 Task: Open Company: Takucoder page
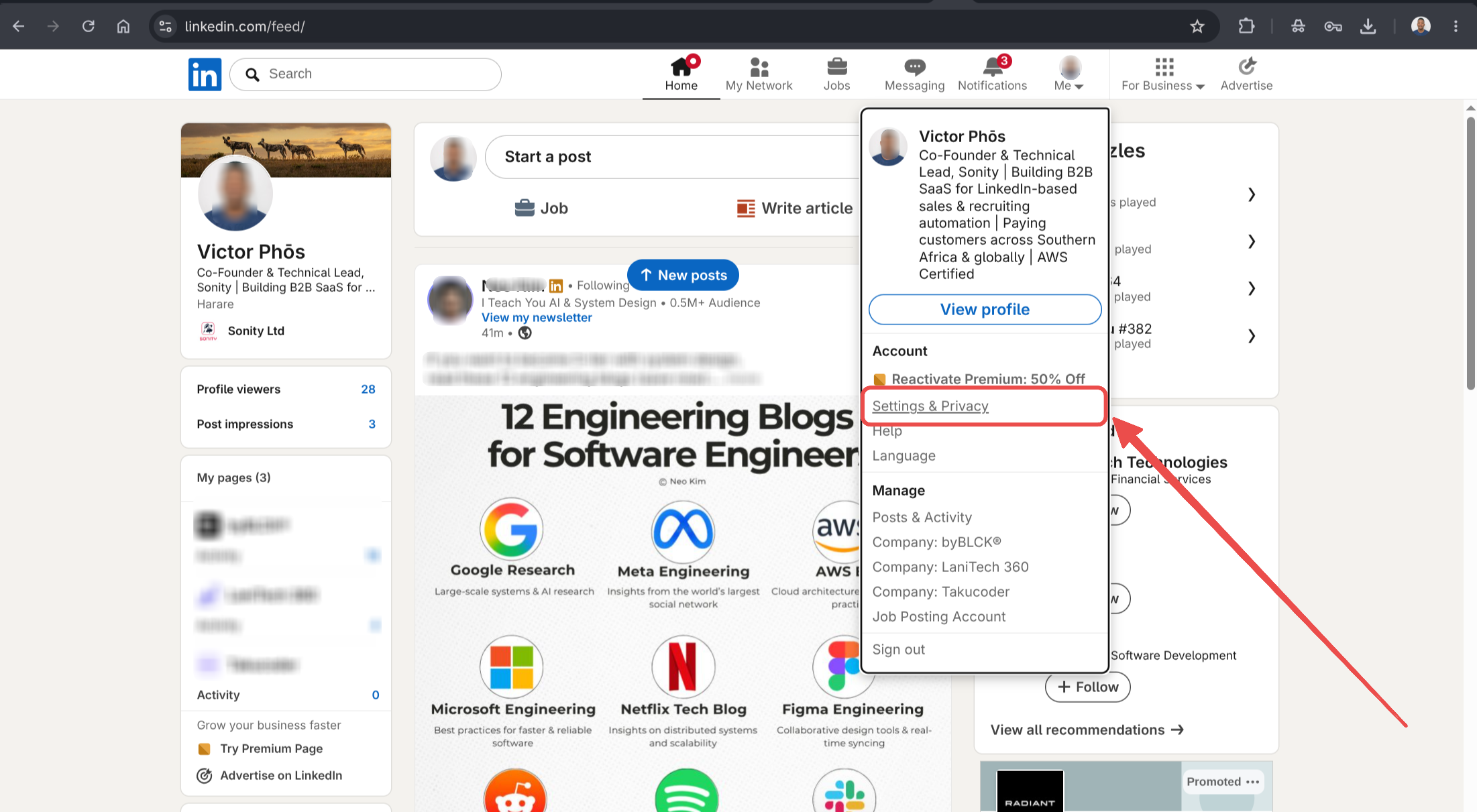(x=940, y=592)
